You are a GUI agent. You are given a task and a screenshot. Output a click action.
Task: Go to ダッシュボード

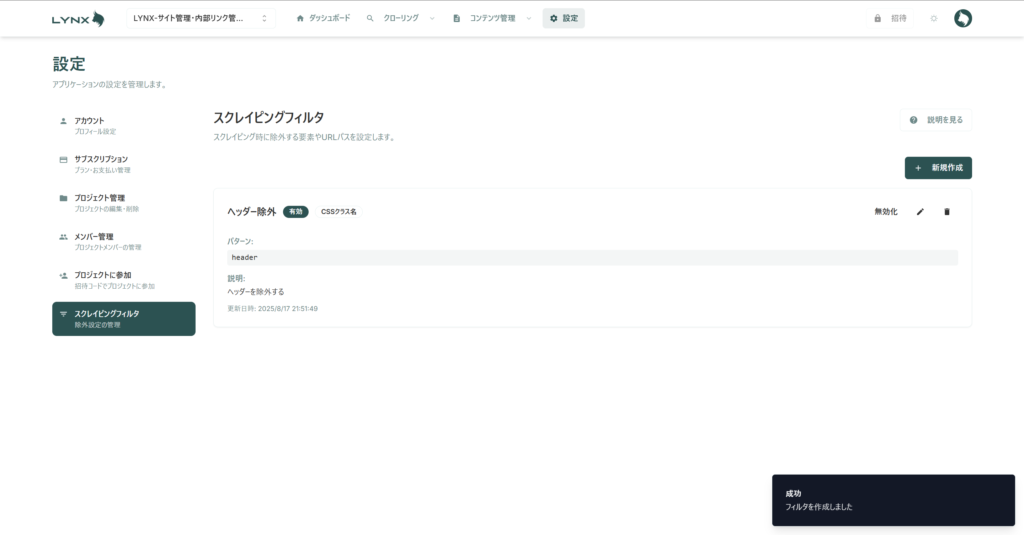pos(323,18)
